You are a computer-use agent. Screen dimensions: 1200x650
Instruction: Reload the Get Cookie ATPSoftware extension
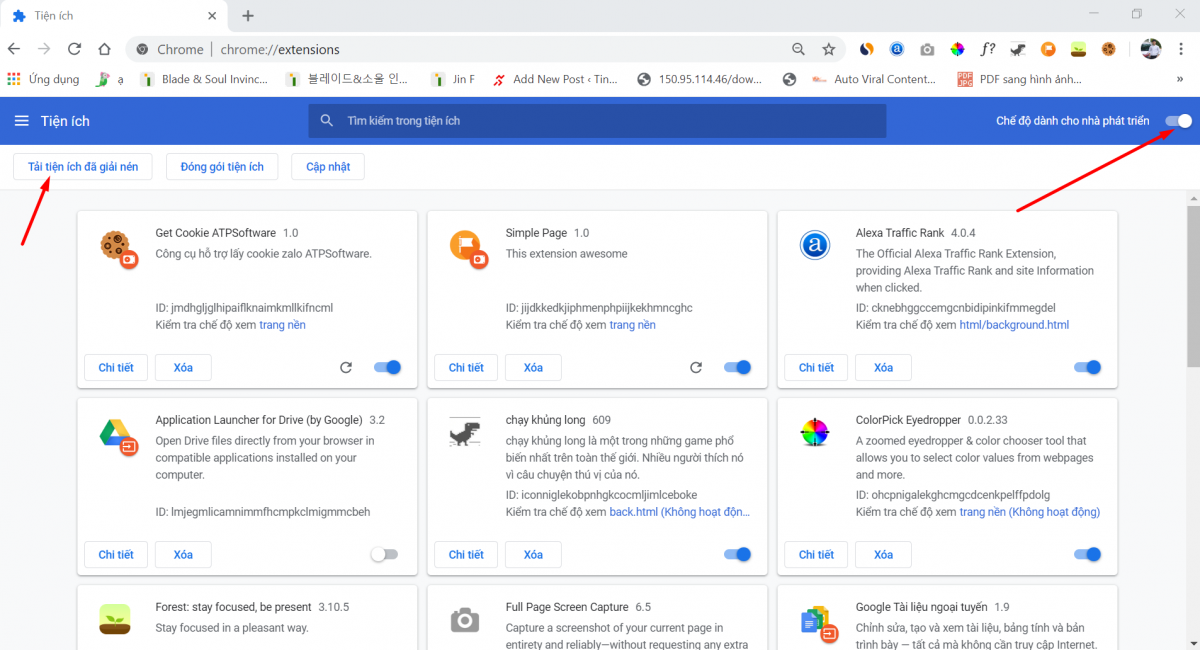pos(346,368)
